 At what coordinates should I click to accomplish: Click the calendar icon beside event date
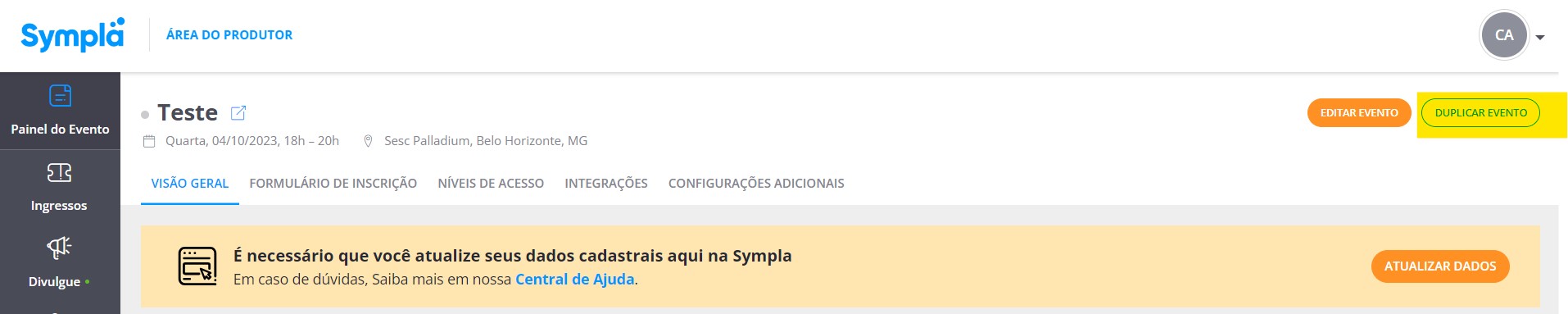click(x=149, y=141)
